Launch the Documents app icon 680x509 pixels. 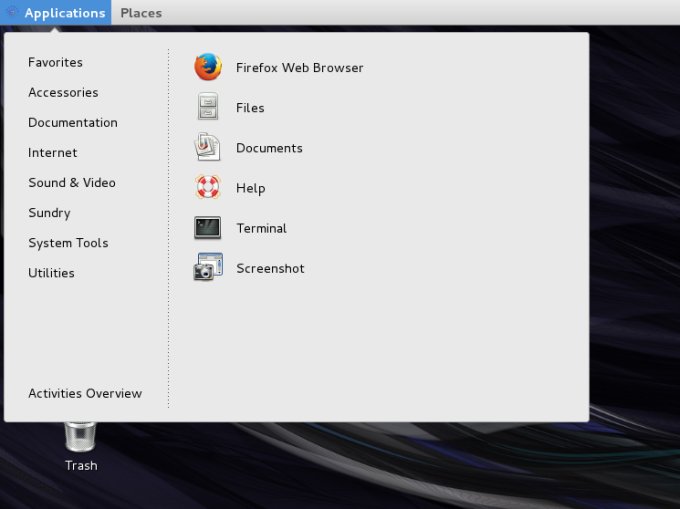[207, 148]
